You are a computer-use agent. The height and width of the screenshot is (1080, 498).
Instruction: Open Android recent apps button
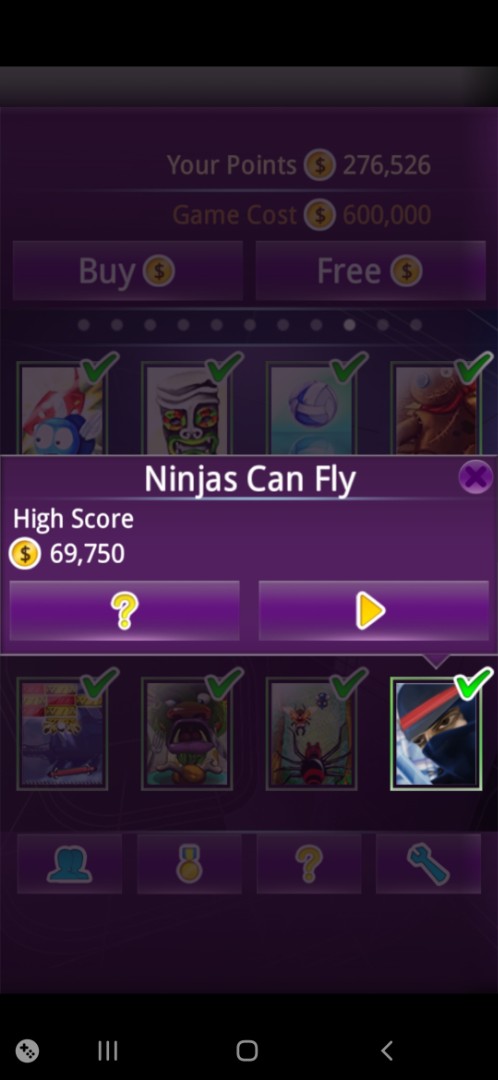tap(108, 1050)
